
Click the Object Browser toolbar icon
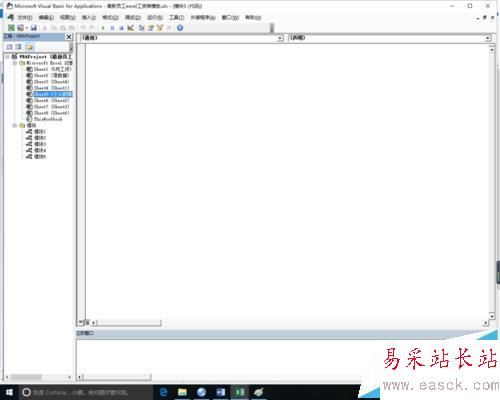point(160,28)
